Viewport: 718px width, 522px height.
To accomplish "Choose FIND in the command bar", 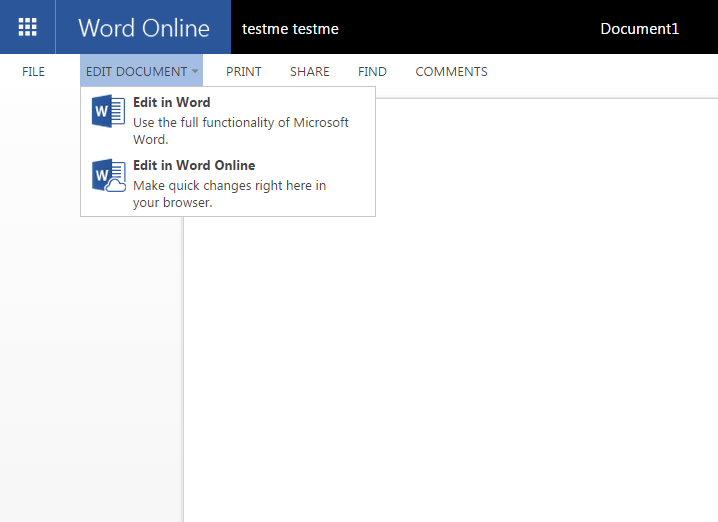I will tap(372, 71).
